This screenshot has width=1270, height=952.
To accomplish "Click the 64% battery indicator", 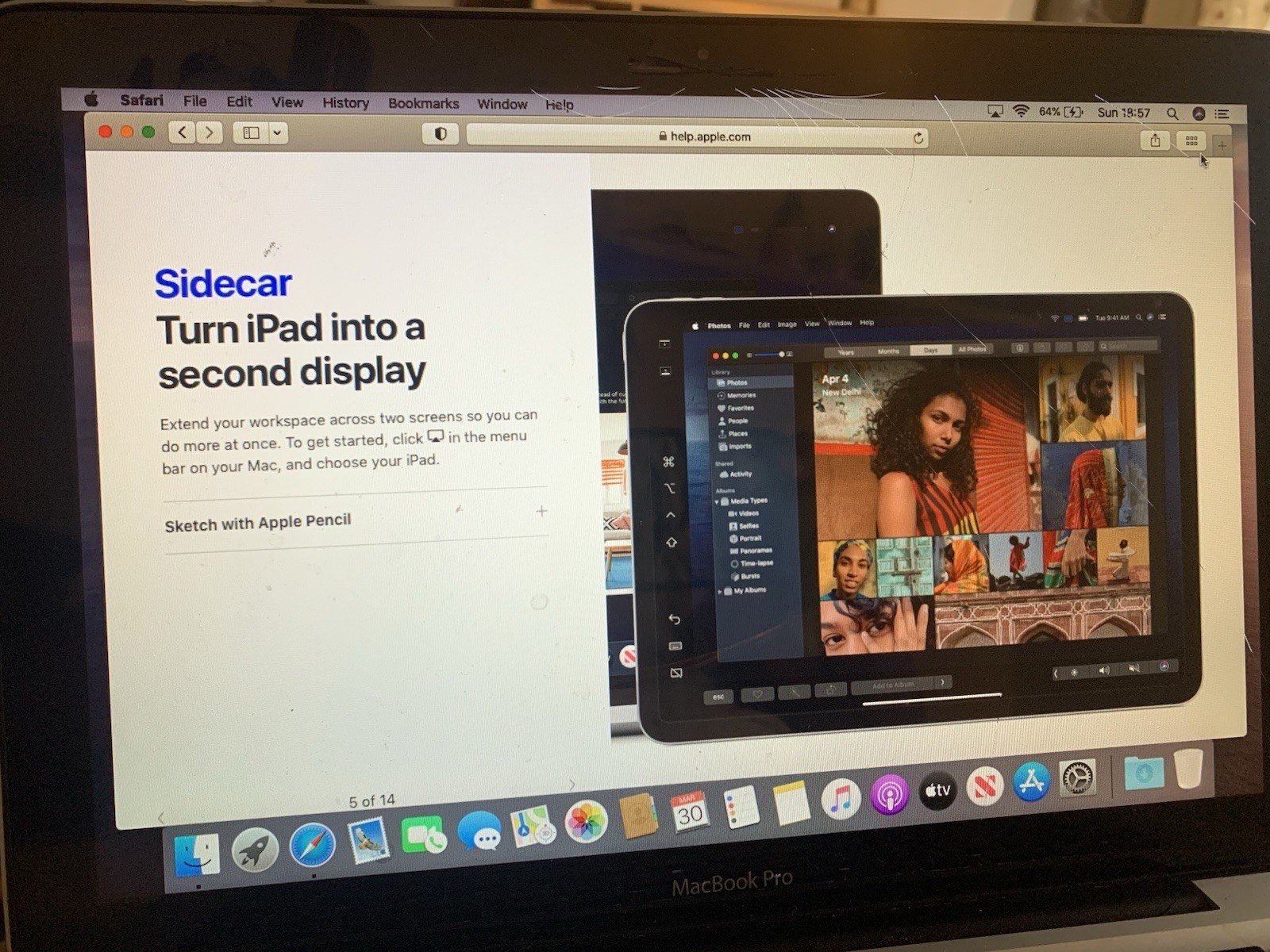I will 1060,112.
